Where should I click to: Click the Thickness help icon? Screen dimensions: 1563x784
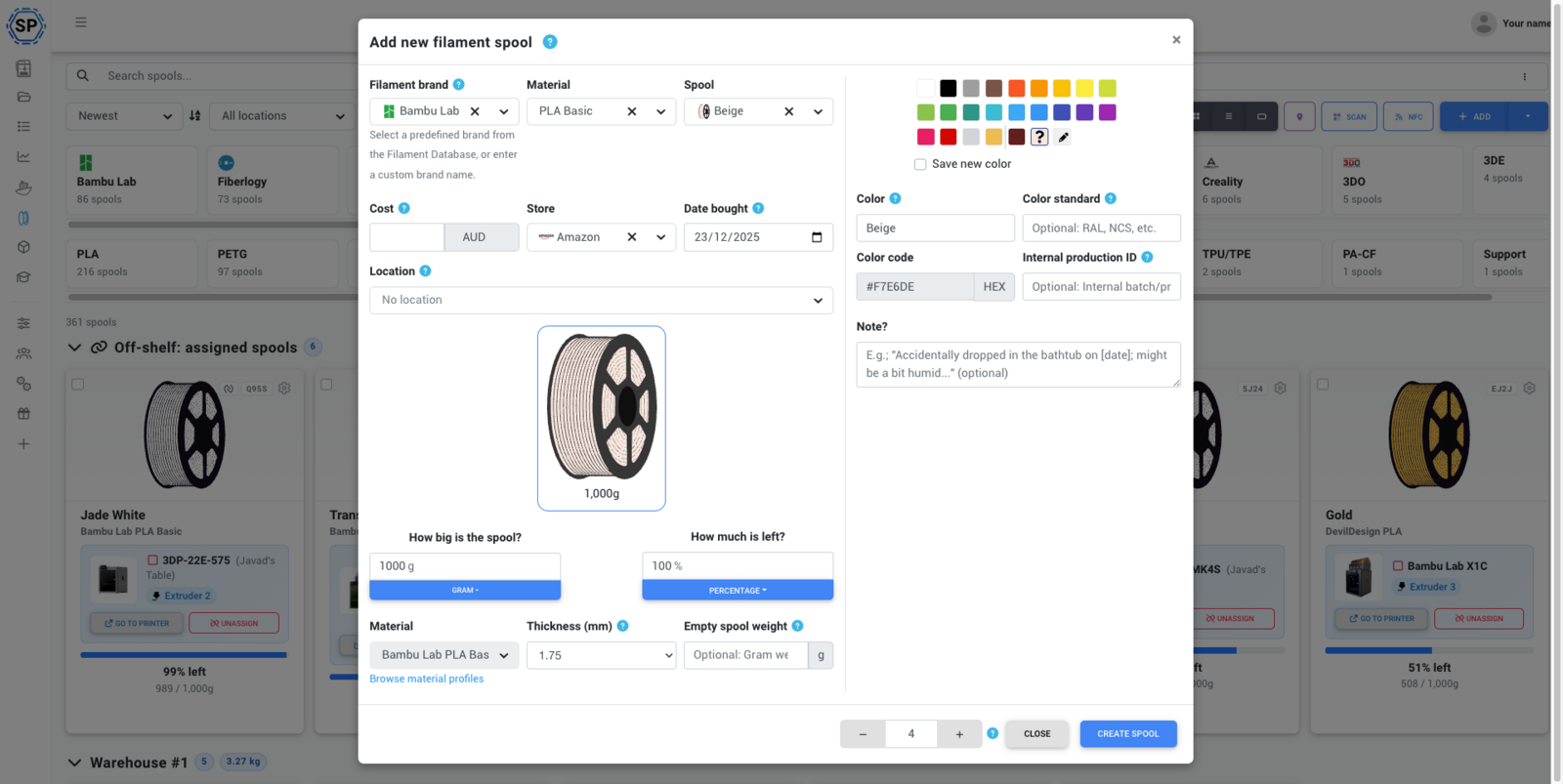click(622, 626)
